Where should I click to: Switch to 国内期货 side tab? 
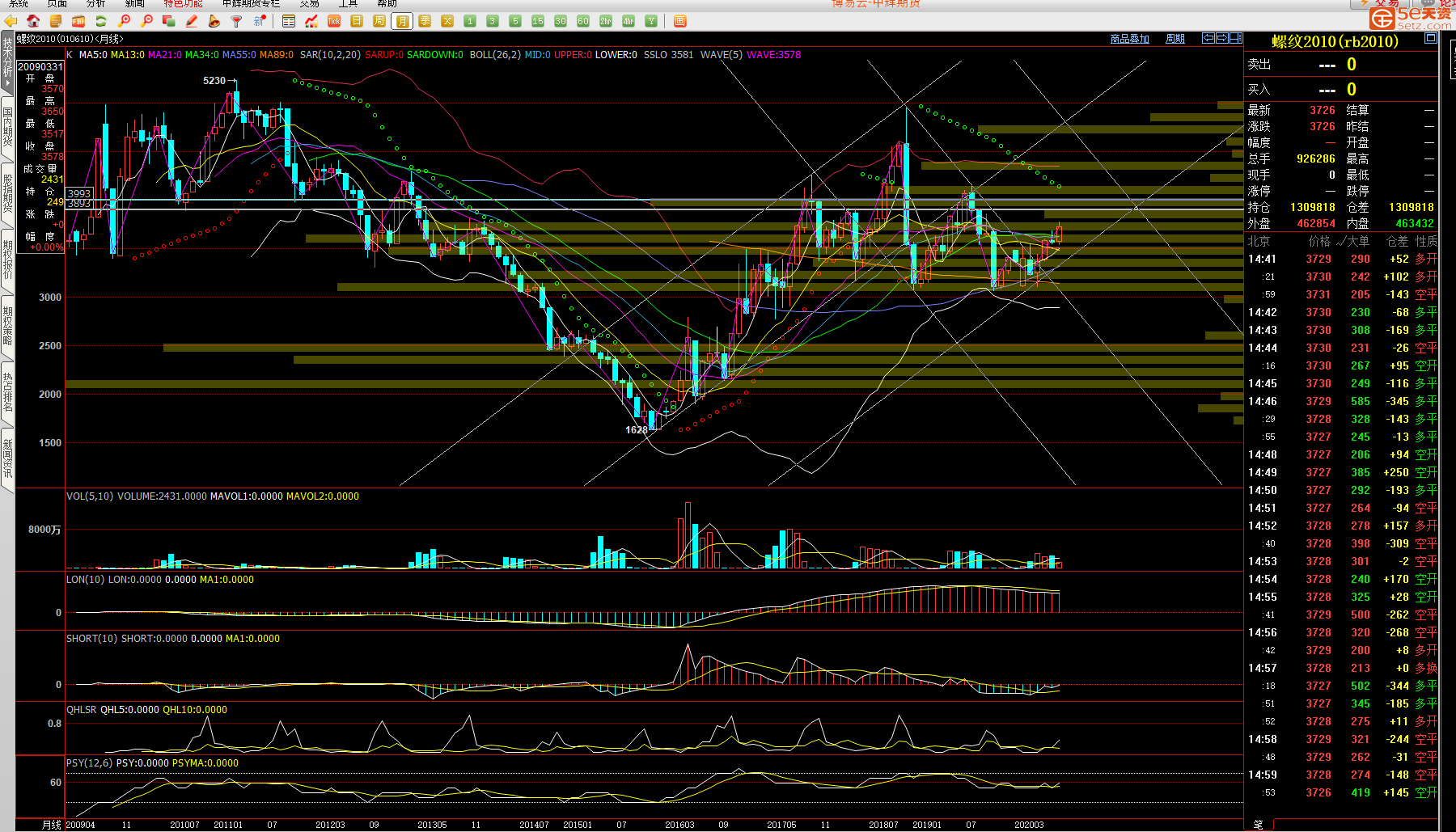(x=7, y=127)
